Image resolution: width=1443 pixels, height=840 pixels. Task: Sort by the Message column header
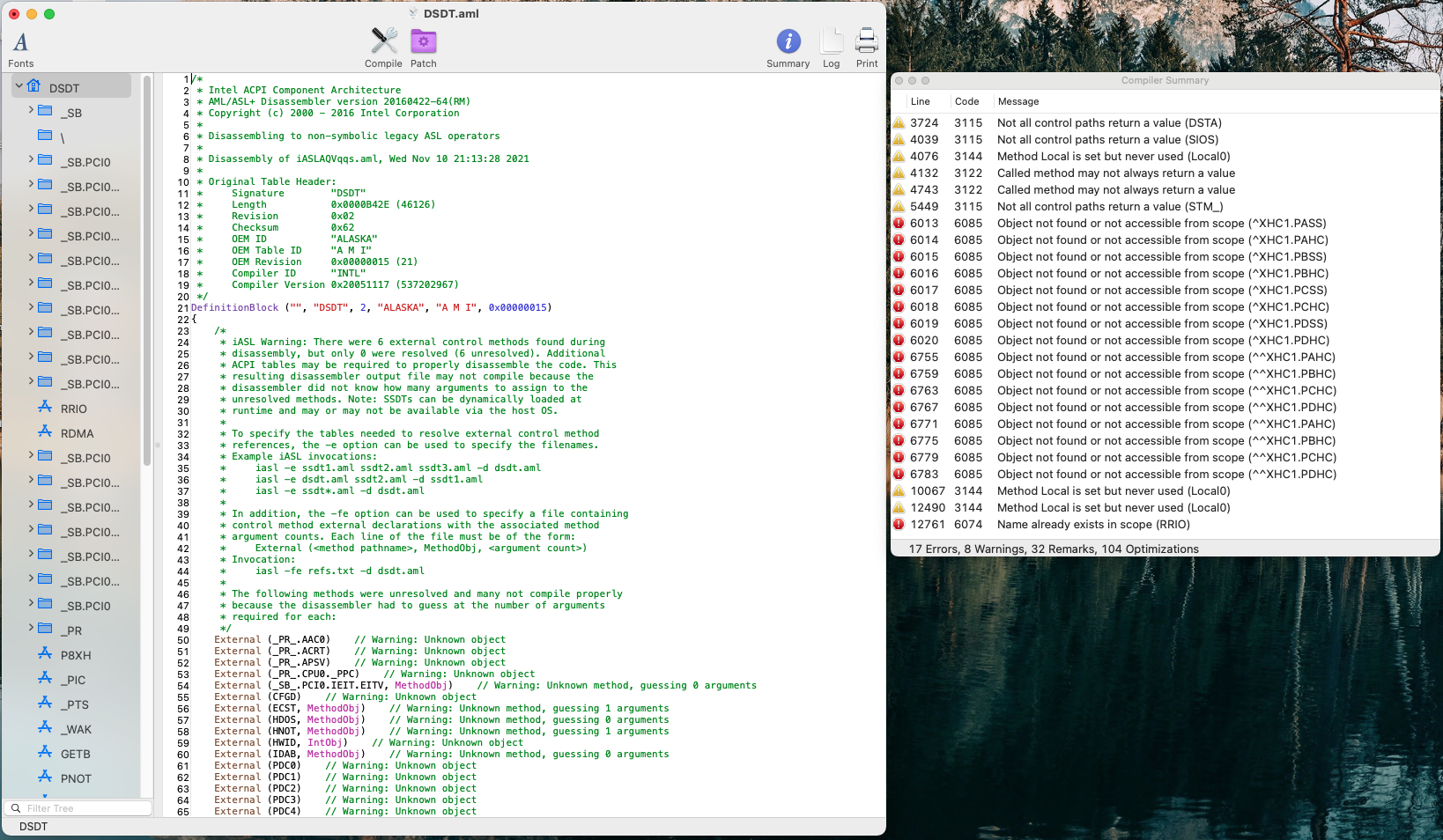(x=1018, y=101)
